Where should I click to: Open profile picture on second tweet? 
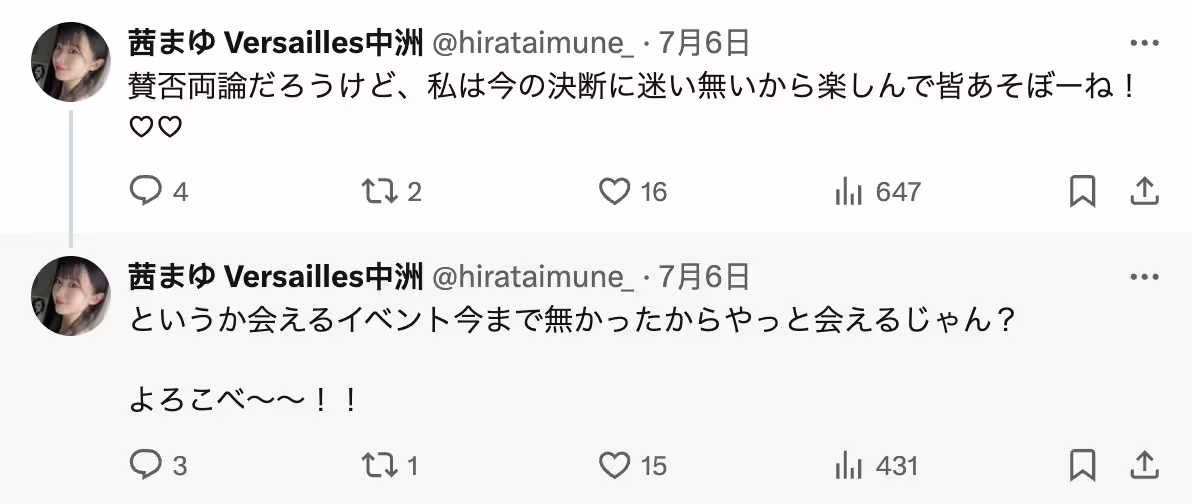(70, 295)
